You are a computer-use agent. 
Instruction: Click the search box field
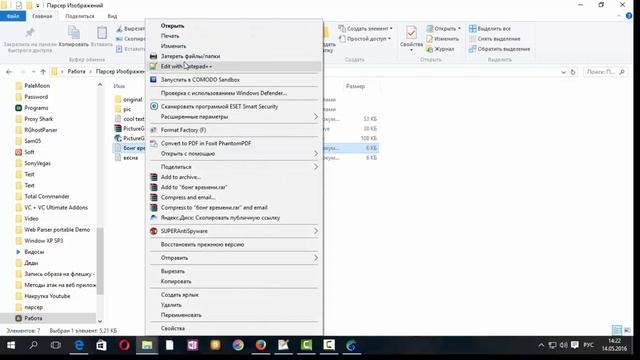point(605,72)
